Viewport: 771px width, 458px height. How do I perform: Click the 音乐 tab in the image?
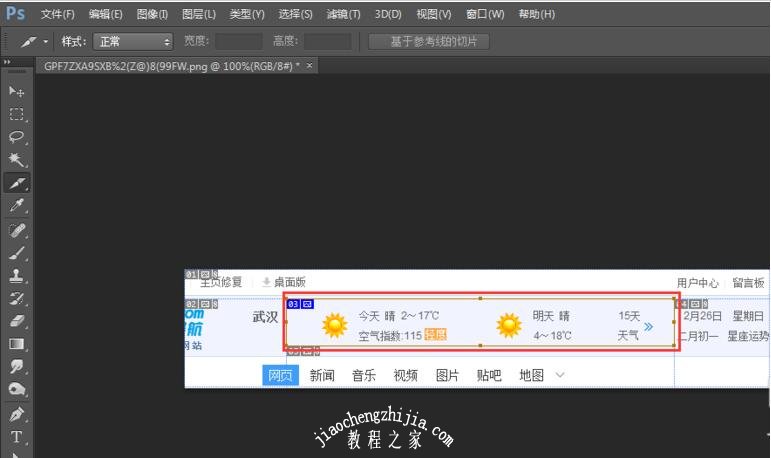point(364,375)
